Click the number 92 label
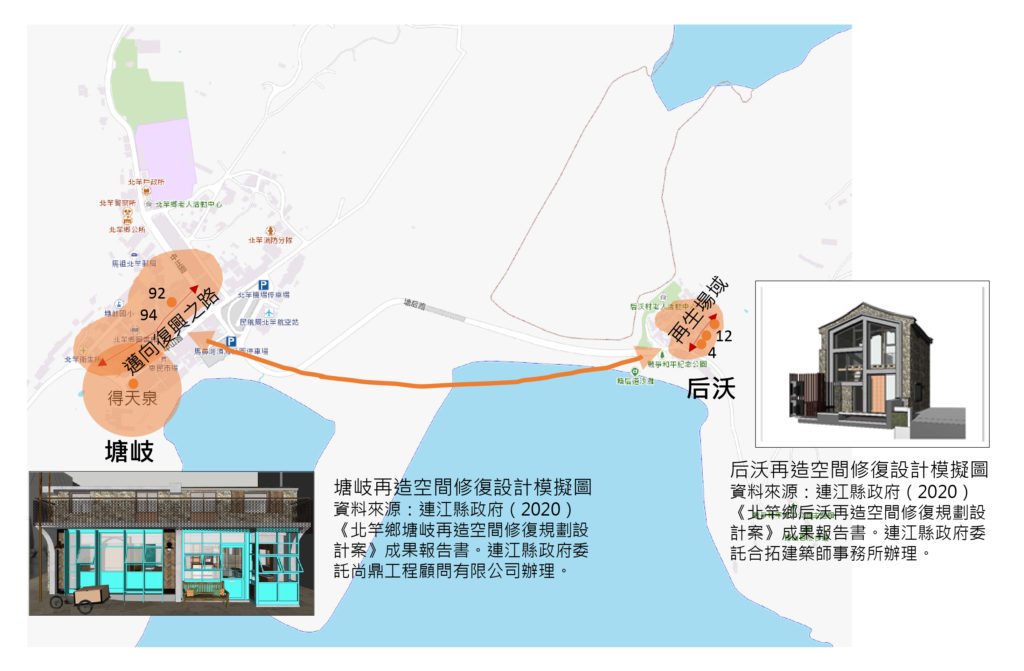This screenshot has width=1024, height=671. coord(157,293)
